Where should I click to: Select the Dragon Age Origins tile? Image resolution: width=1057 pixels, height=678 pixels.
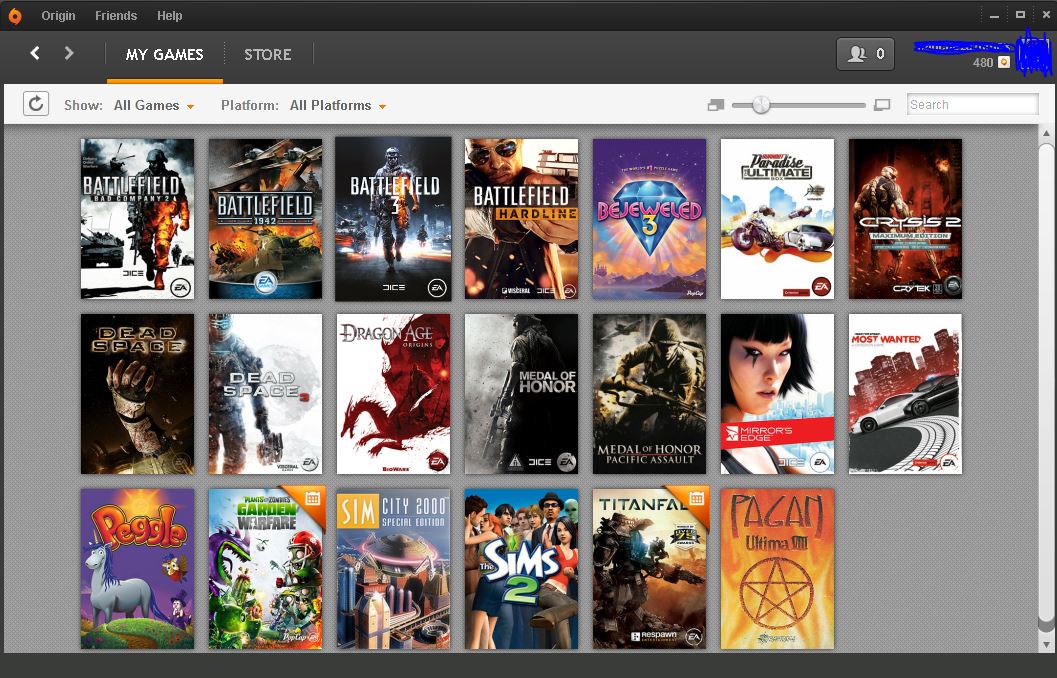coord(394,394)
